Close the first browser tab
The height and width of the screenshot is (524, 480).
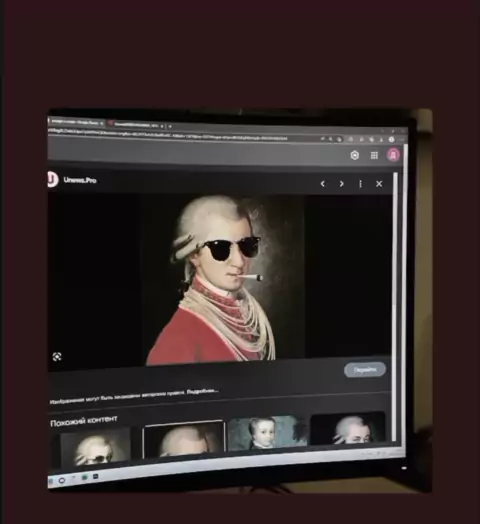pyautogui.click(x=102, y=123)
